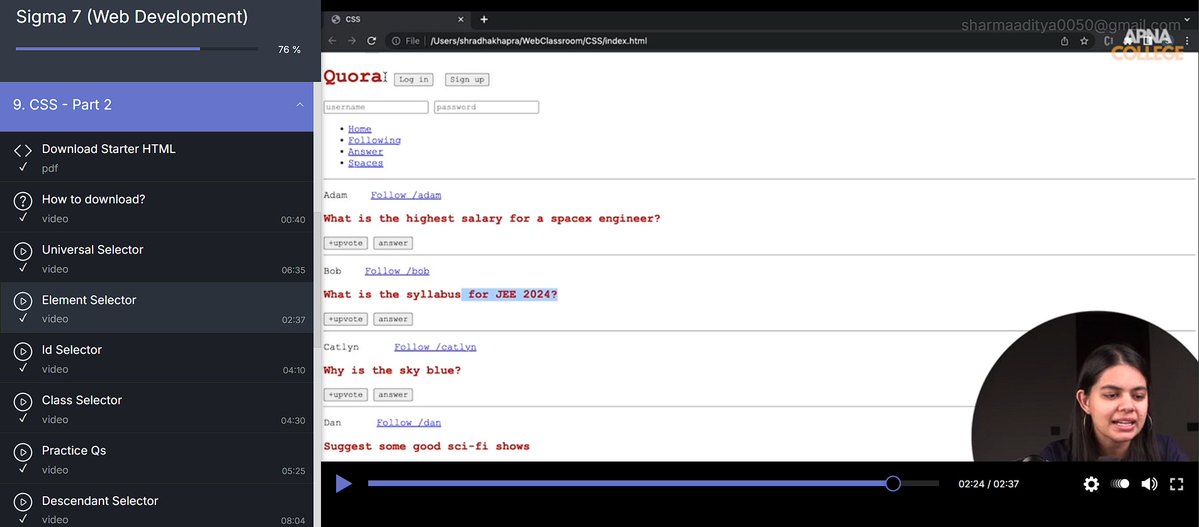1199x527 pixels.
Task: Click the Follow /bob link
Action: coord(397,272)
